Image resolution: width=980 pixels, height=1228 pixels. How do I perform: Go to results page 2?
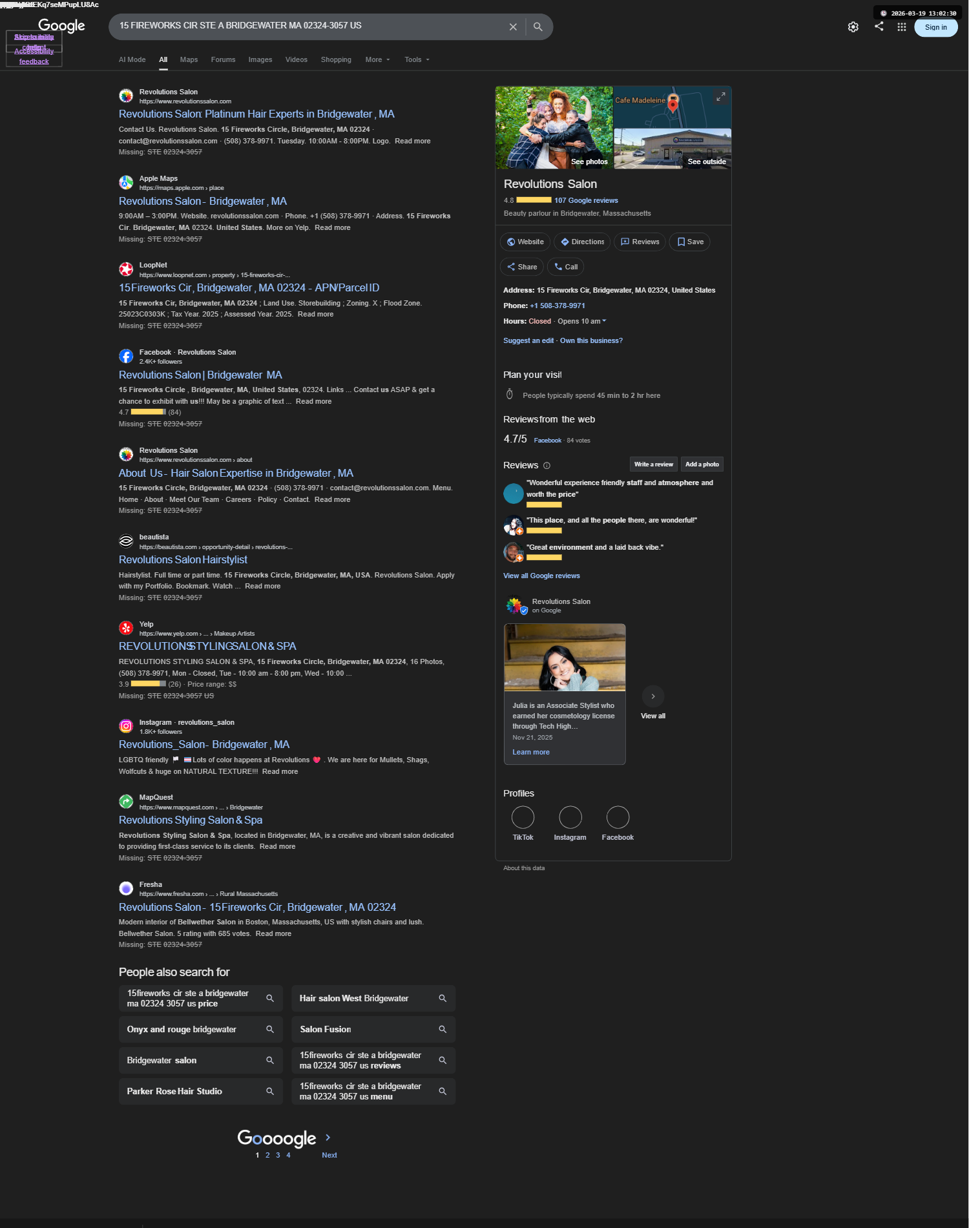(267, 1156)
